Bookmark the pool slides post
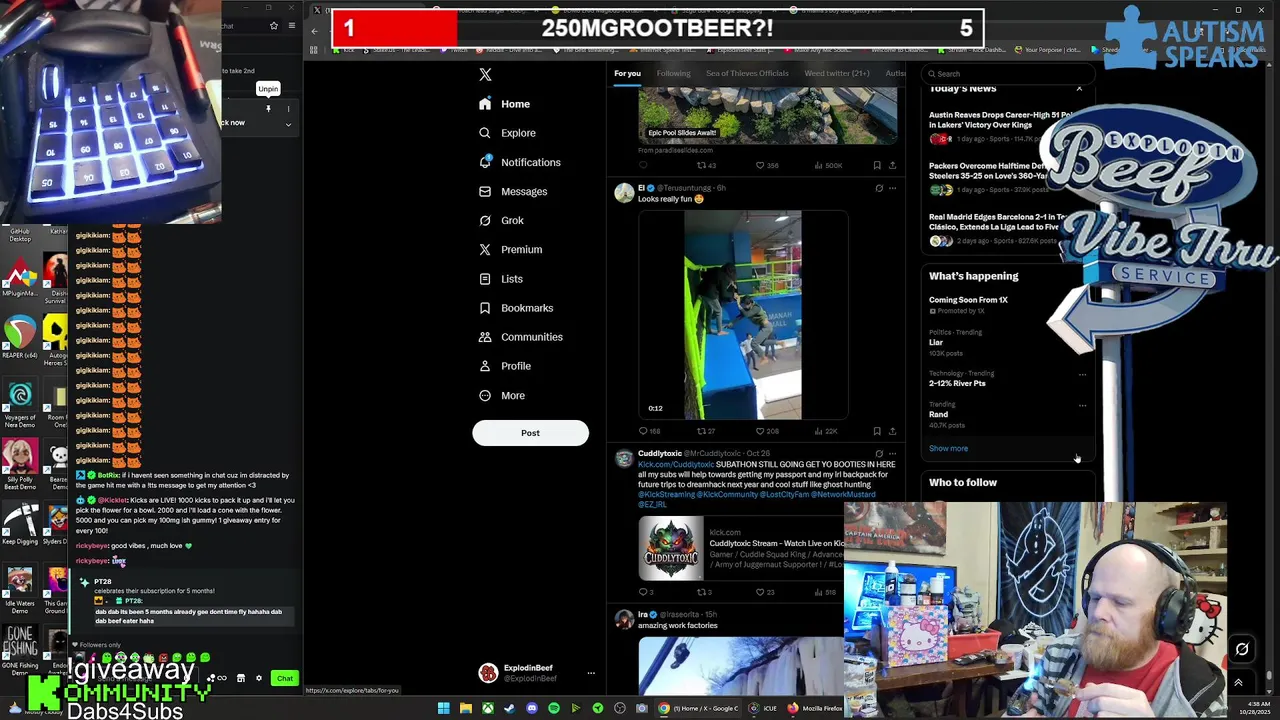Image resolution: width=1280 pixels, height=720 pixels. (877, 165)
